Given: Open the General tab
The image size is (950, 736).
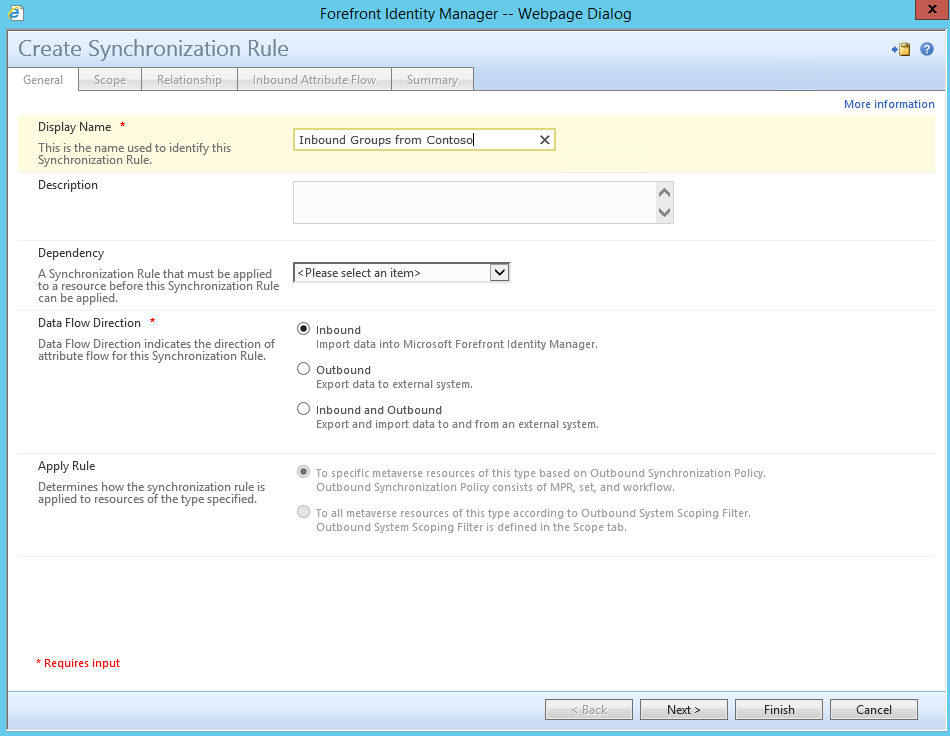Looking at the screenshot, I should (43, 80).
